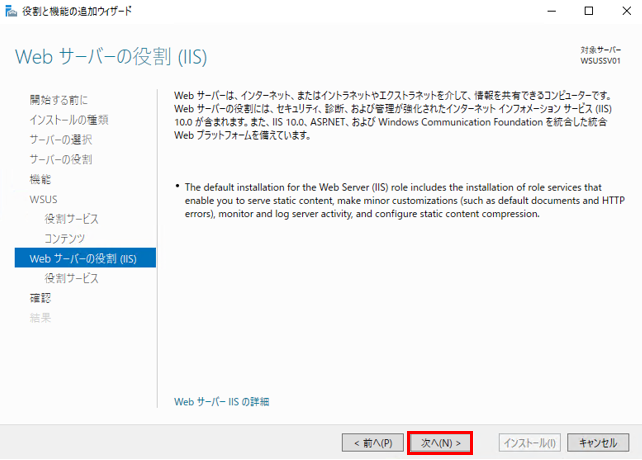Viewport: 642px width, 460px height.
Task: Click the Japanese Web server description paragraph
Action: tap(393, 115)
